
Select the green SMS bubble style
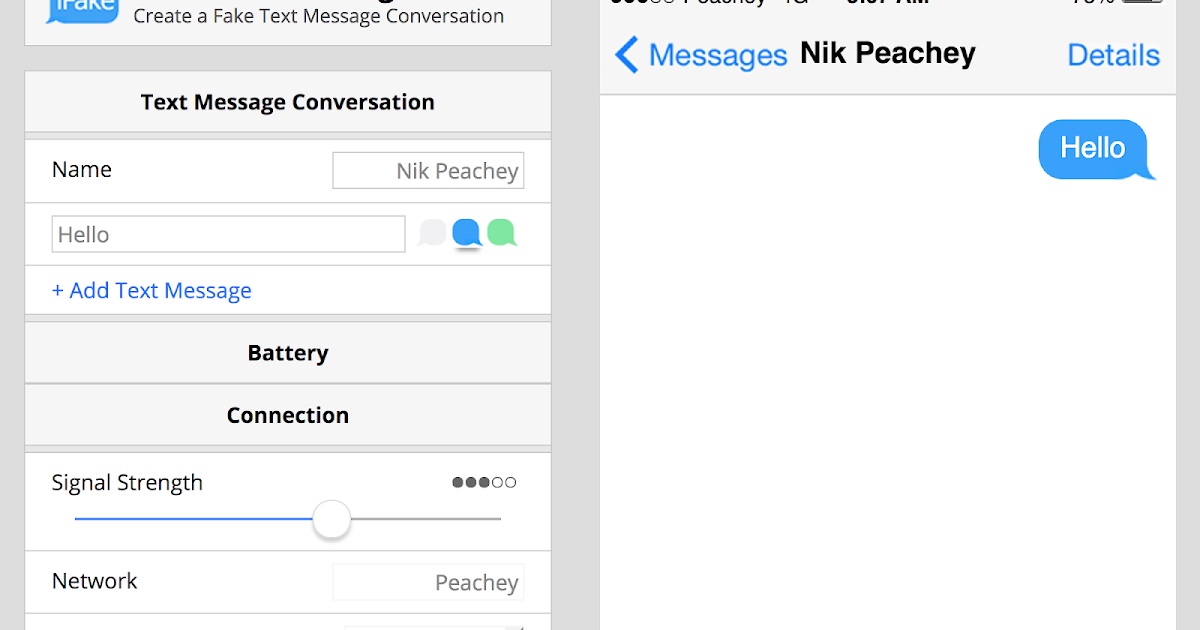click(502, 233)
